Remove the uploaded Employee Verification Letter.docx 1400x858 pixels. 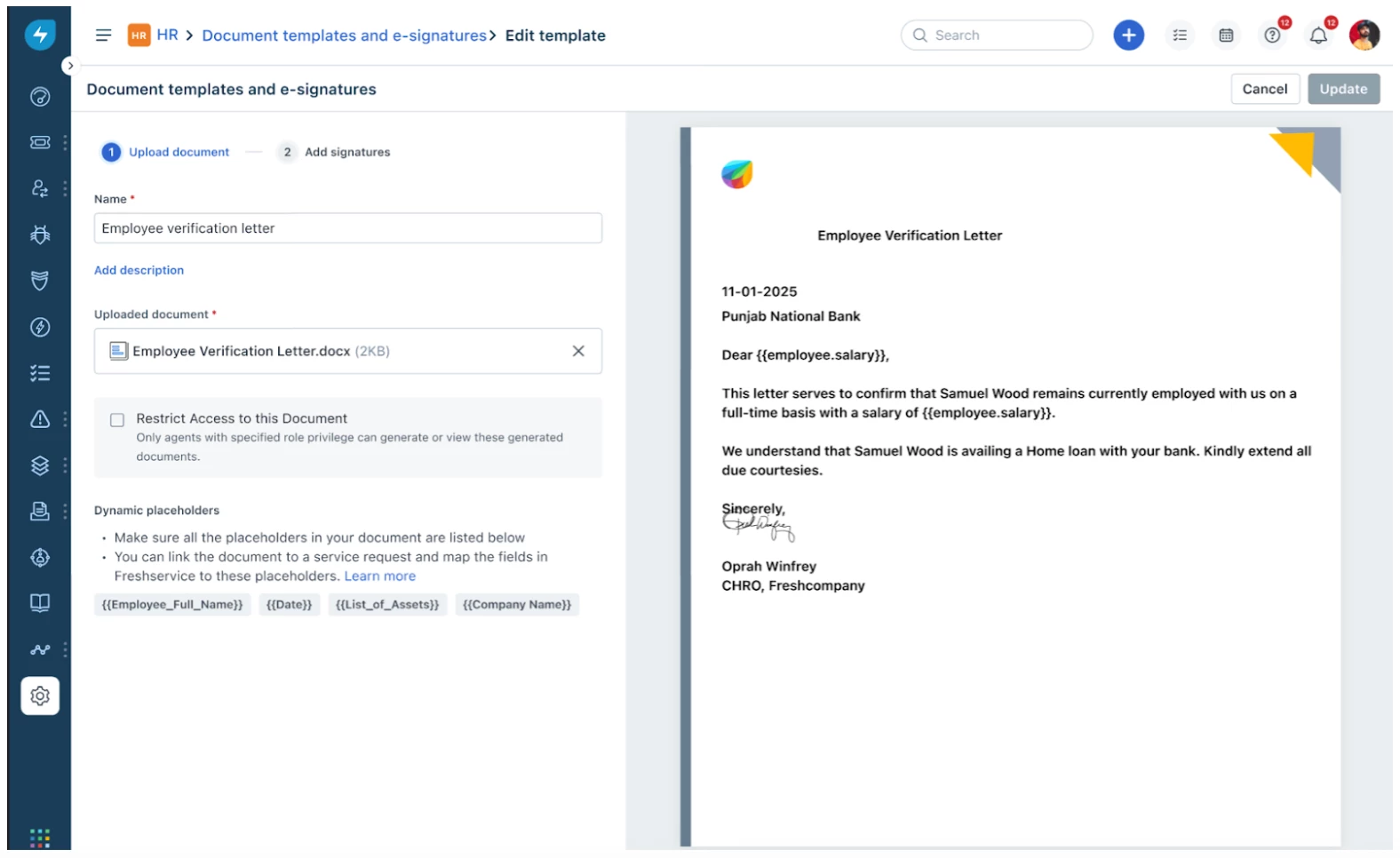[578, 351]
